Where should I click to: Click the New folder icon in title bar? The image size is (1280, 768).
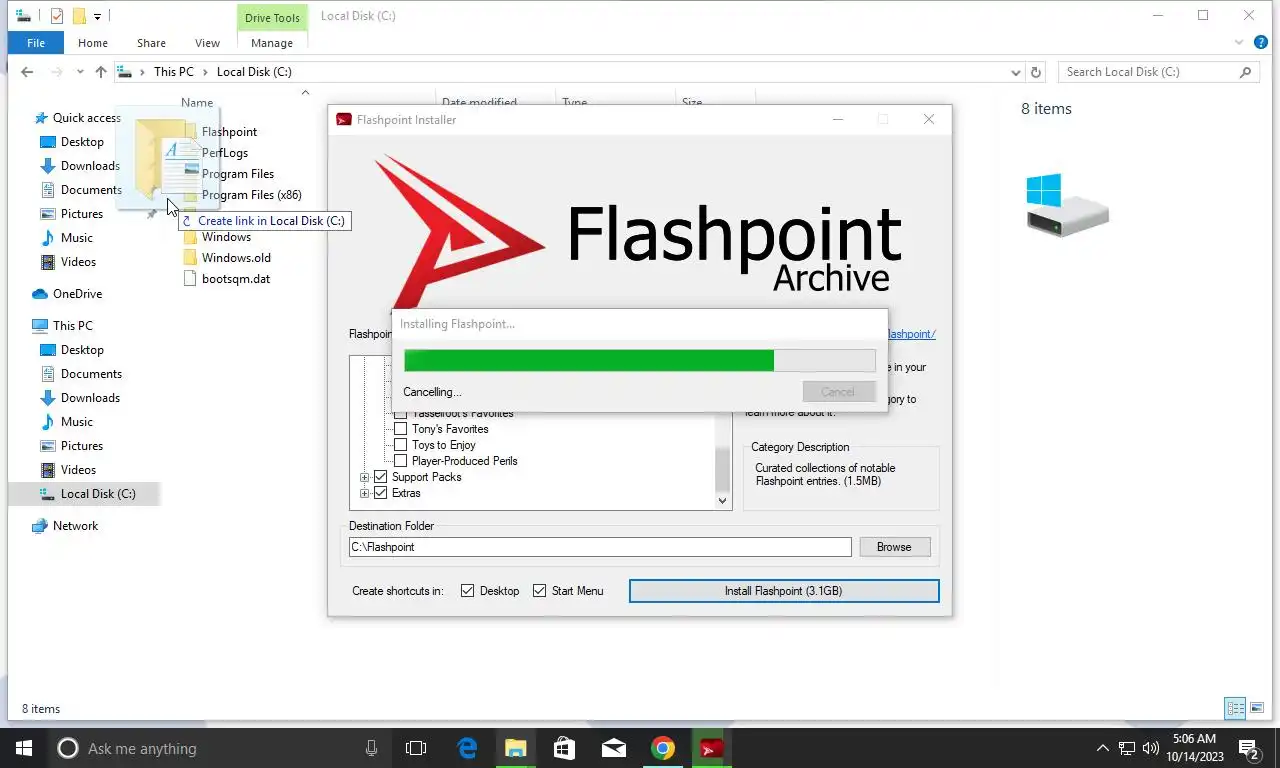[x=79, y=16]
